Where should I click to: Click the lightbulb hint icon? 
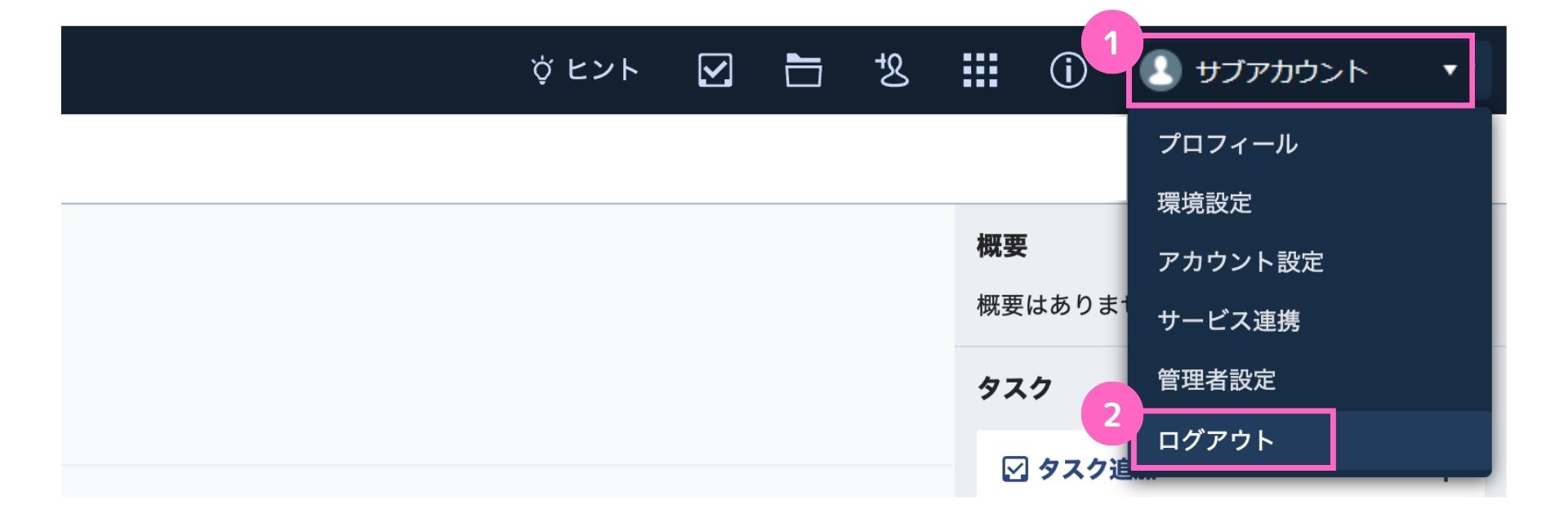point(542,71)
